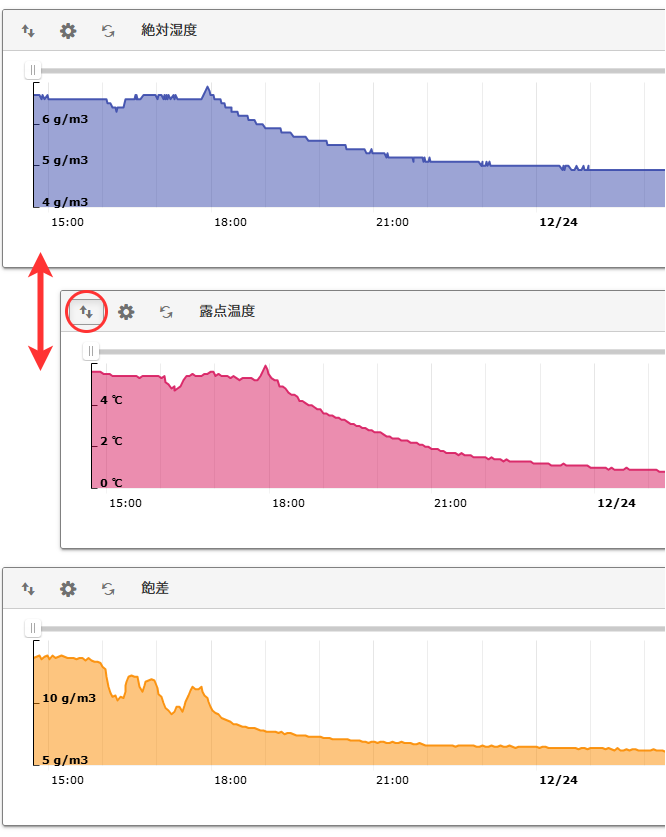Screen dimensions: 666x837
Task: Click reorder arrows icon on 絶対湿度 panel
Action: click(x=28, y=31)
